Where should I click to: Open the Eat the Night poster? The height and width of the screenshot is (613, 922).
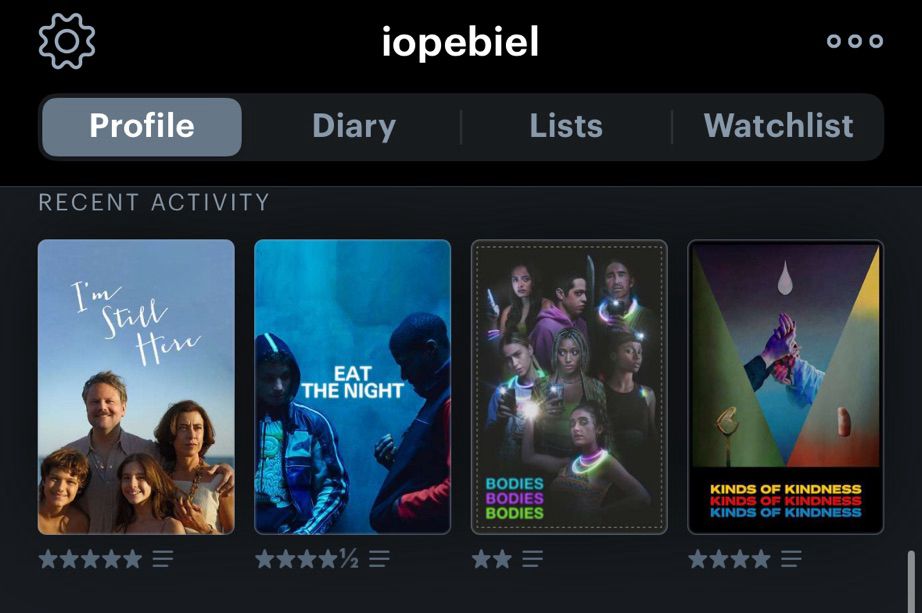coord(353,387)
